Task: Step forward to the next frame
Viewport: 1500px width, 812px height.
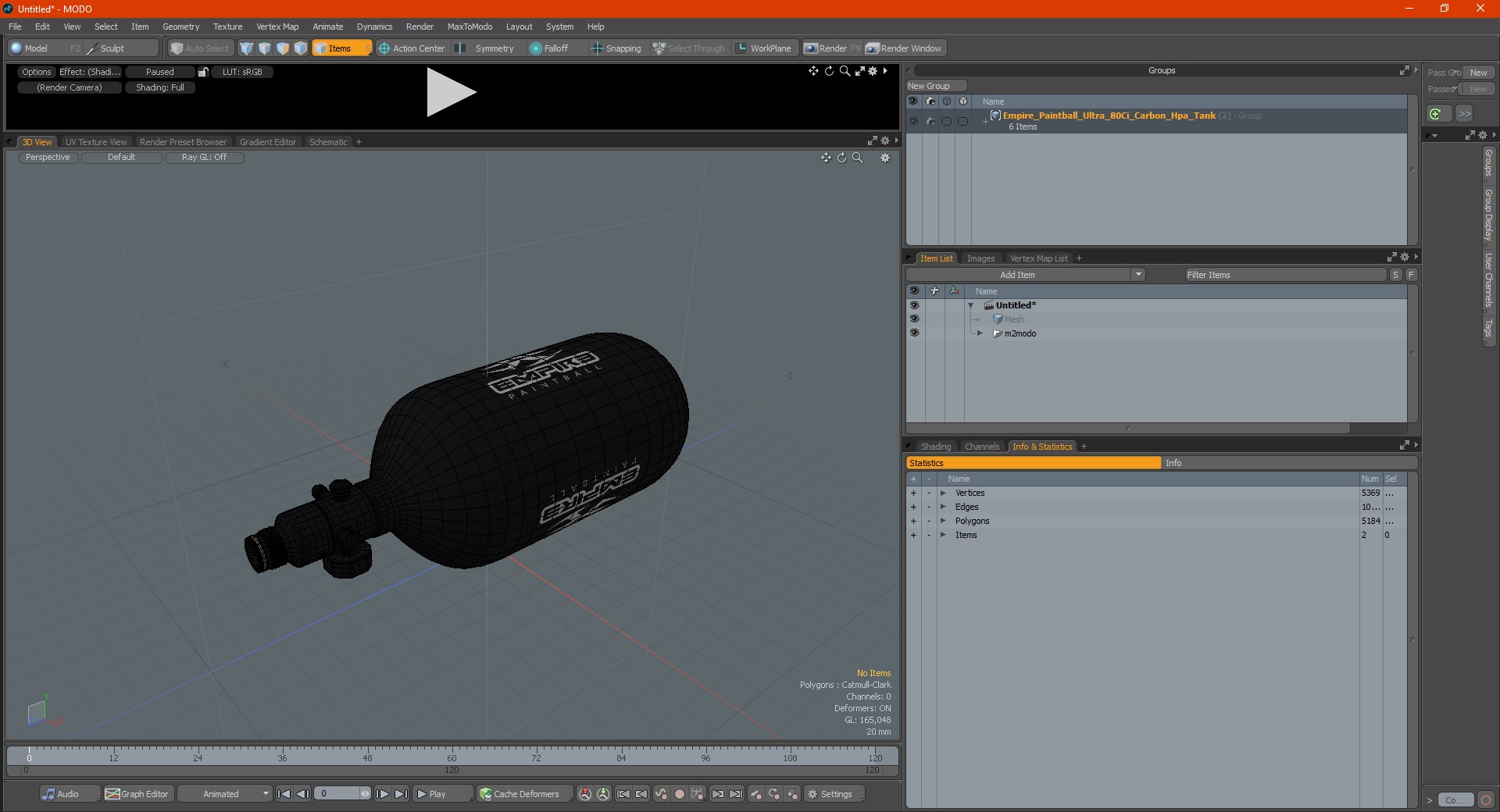Action: [382, 794]
